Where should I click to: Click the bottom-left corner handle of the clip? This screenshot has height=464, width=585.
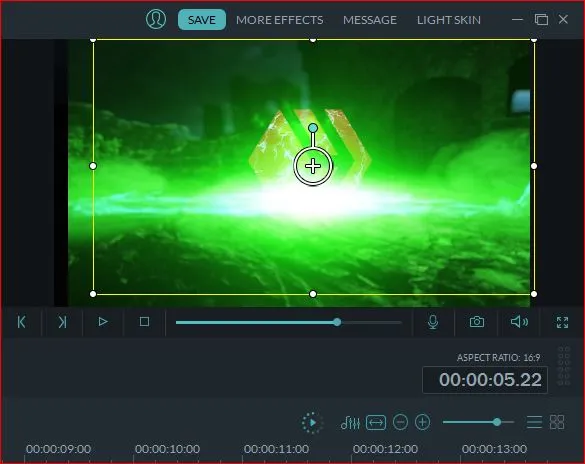coord(93,294)
